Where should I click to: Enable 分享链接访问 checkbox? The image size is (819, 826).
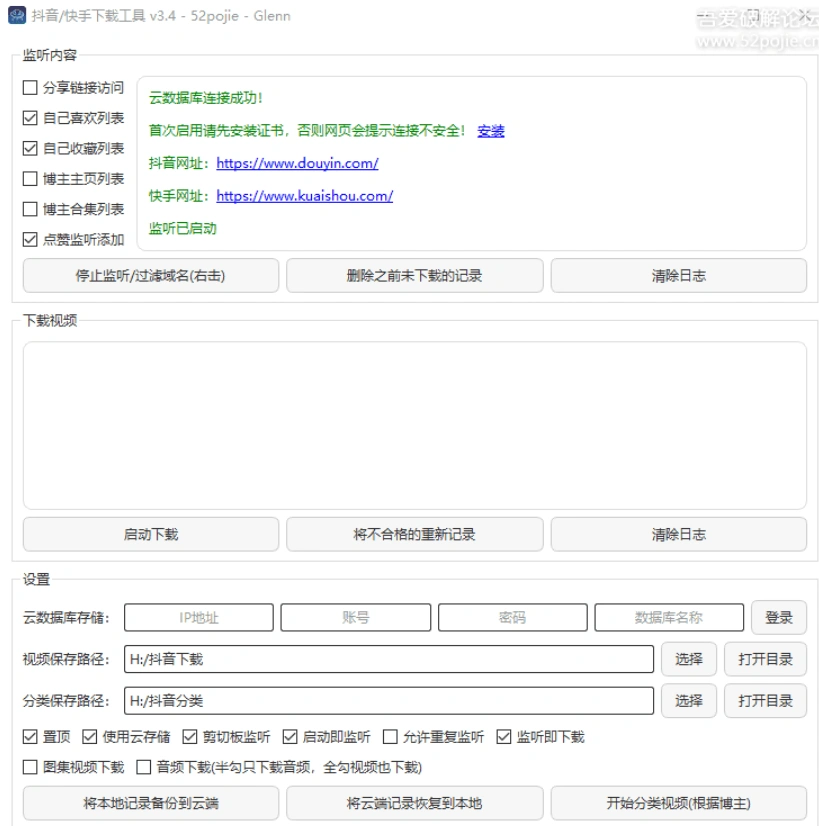click(30, 88)
